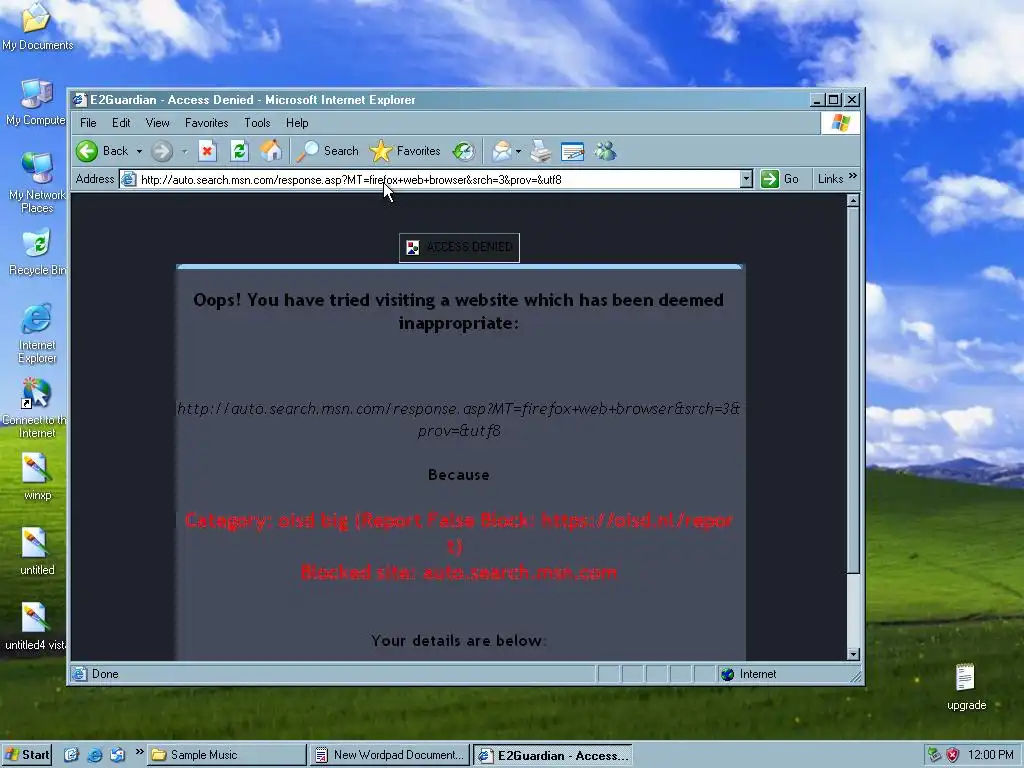The image size is (1024, 768).
Task: Expand Quick Launch overflow chevron
Action: pos(139,752)
